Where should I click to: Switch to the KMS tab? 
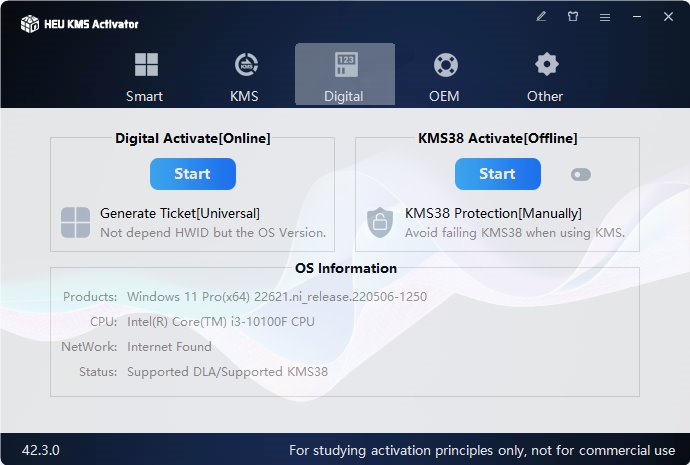(x=245, y=75)
